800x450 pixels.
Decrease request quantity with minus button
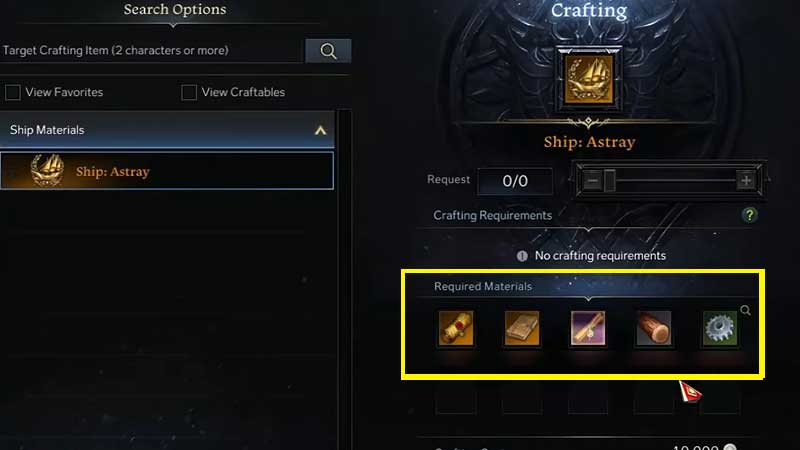pyautogui.click(x=592, y=180)
